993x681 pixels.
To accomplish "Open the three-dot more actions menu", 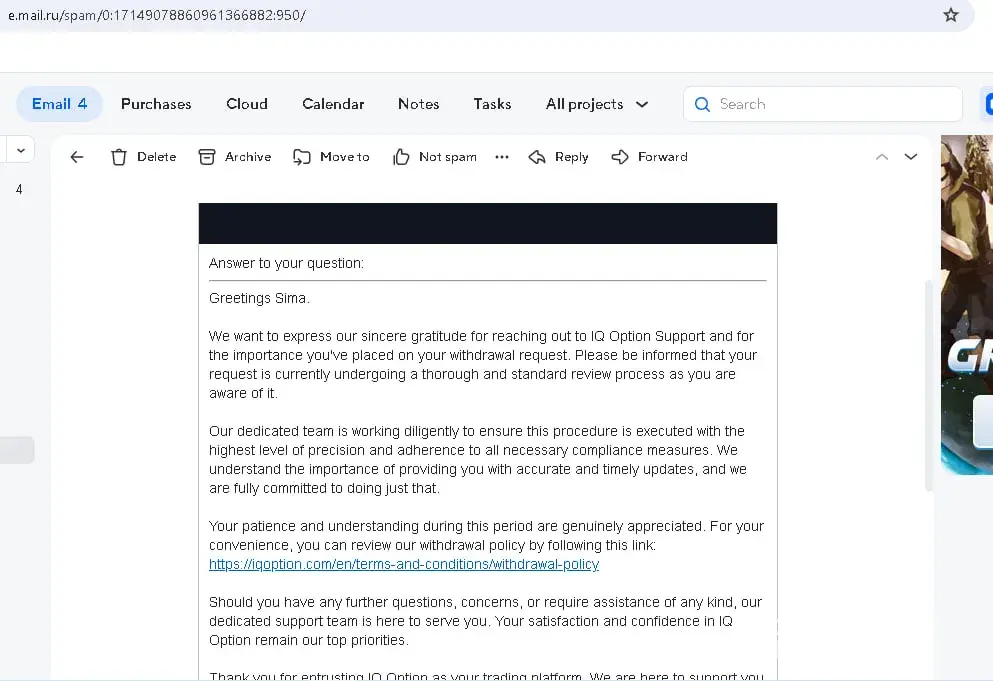I will click(502, 157).
